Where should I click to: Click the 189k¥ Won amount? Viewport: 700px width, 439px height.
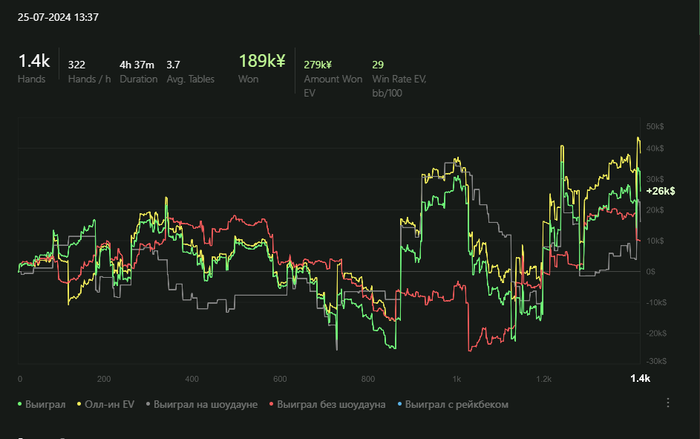(262, 61)
